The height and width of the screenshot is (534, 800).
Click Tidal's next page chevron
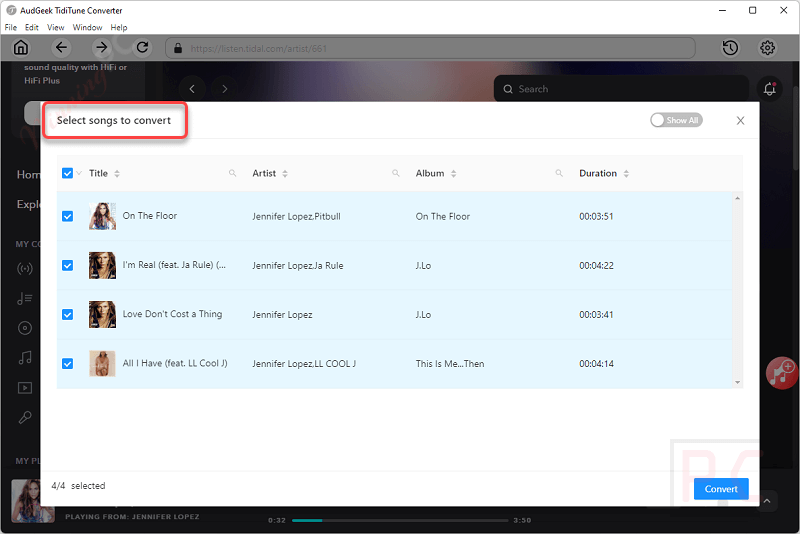tap(224, 89)
